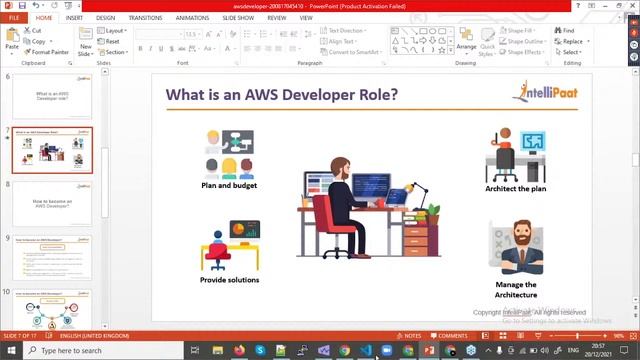This screenshot has height=360, width=640.
Task: Click the zoom out minus button
Action: click(x=551, y=336)
